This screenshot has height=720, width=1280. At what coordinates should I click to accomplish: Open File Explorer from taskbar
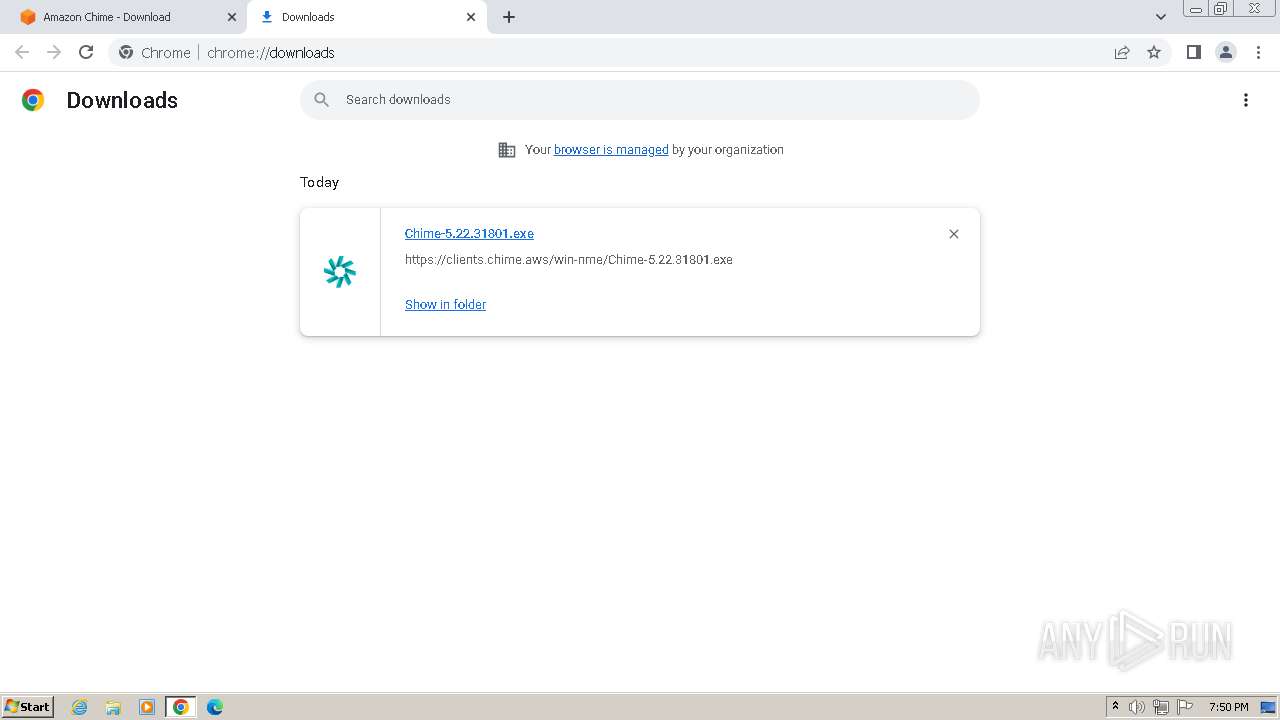pos(113,707)
